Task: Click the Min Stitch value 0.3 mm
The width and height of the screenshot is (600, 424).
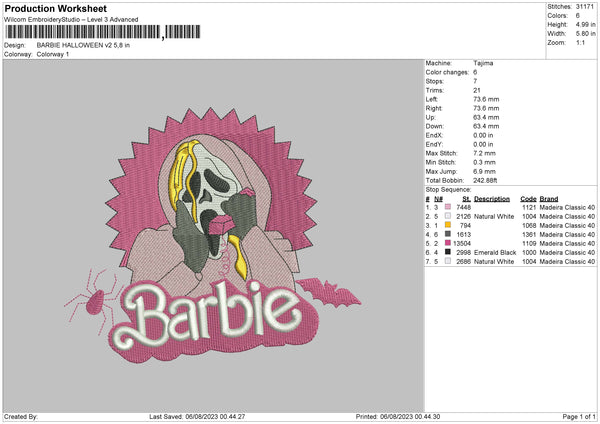Action: pyautogui.click(x=484, y=162)
